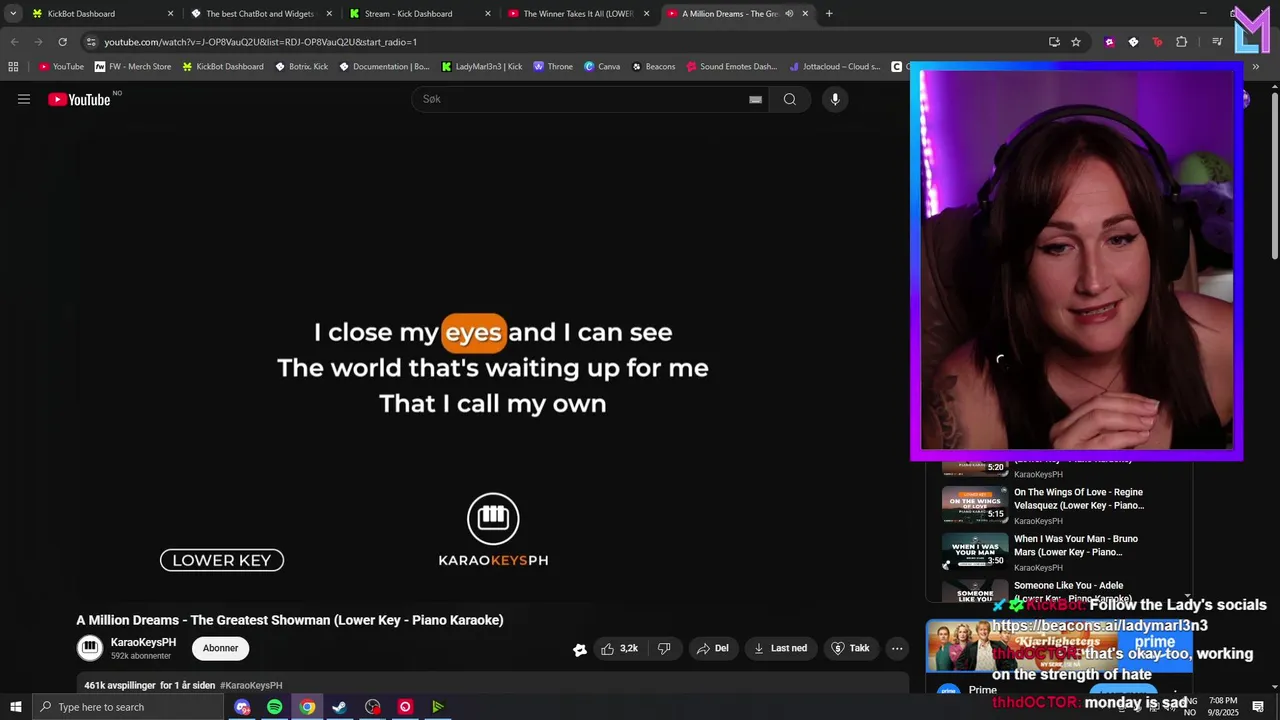Viewport: 1280px width, 720px height.
Task: Open the Sound Emotes Dashboard bookmark
Action: click(x=731, y=67)
